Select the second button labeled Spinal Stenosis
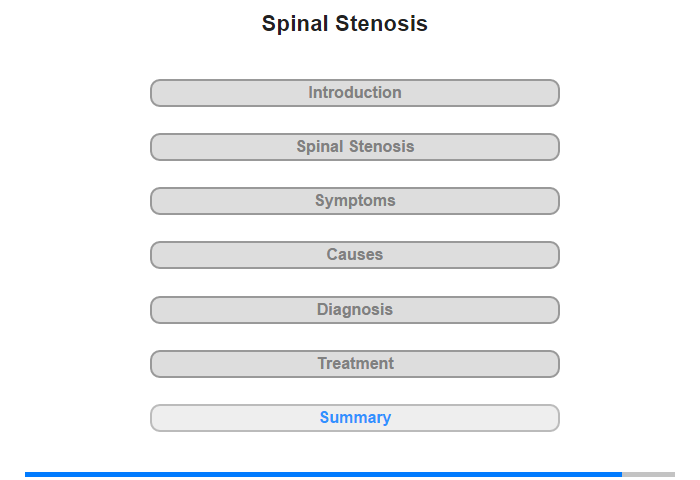The width and height of the screenshot is (700, 480). (355, 147)
